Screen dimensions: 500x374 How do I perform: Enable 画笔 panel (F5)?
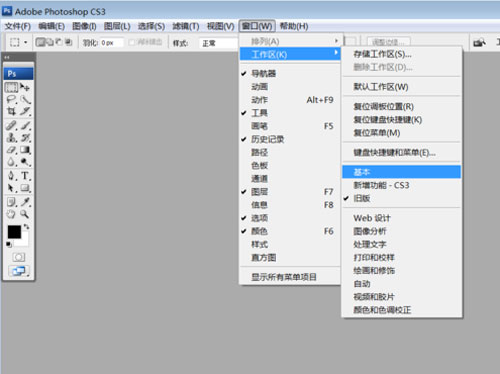[x=290, y=126]
